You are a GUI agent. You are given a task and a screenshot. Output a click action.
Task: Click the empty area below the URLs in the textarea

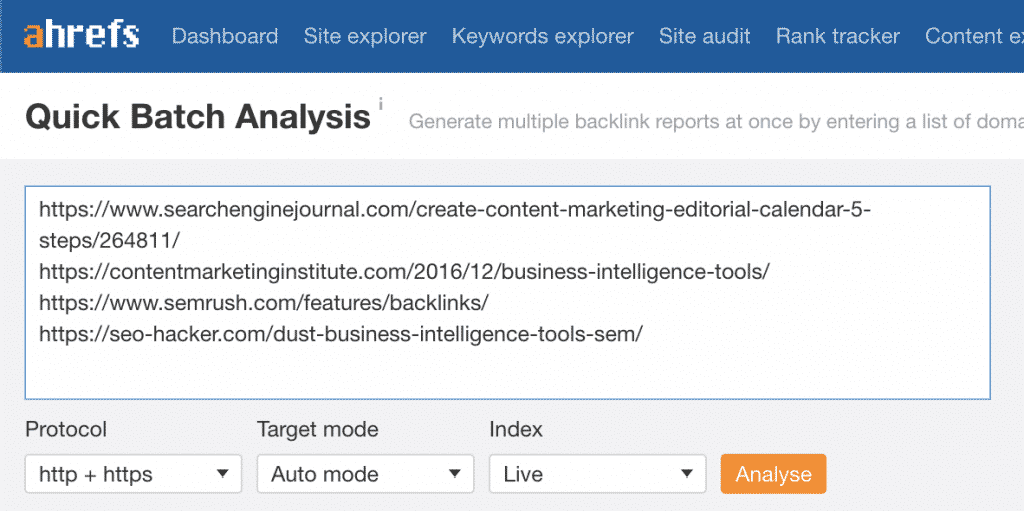point(500,372)
